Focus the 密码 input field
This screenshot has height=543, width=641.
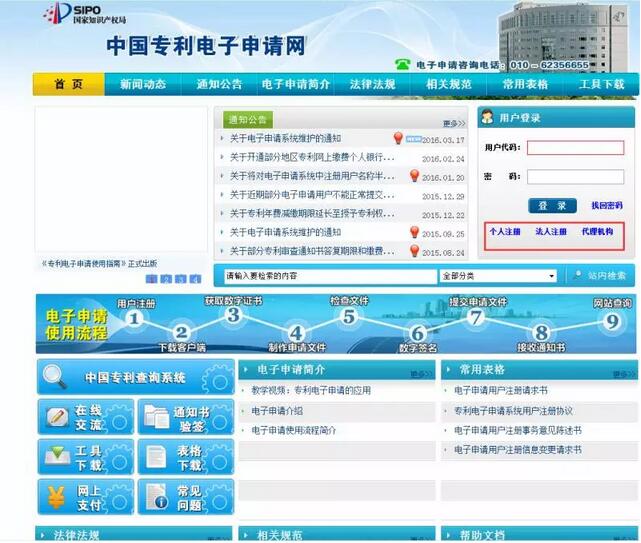575,177
